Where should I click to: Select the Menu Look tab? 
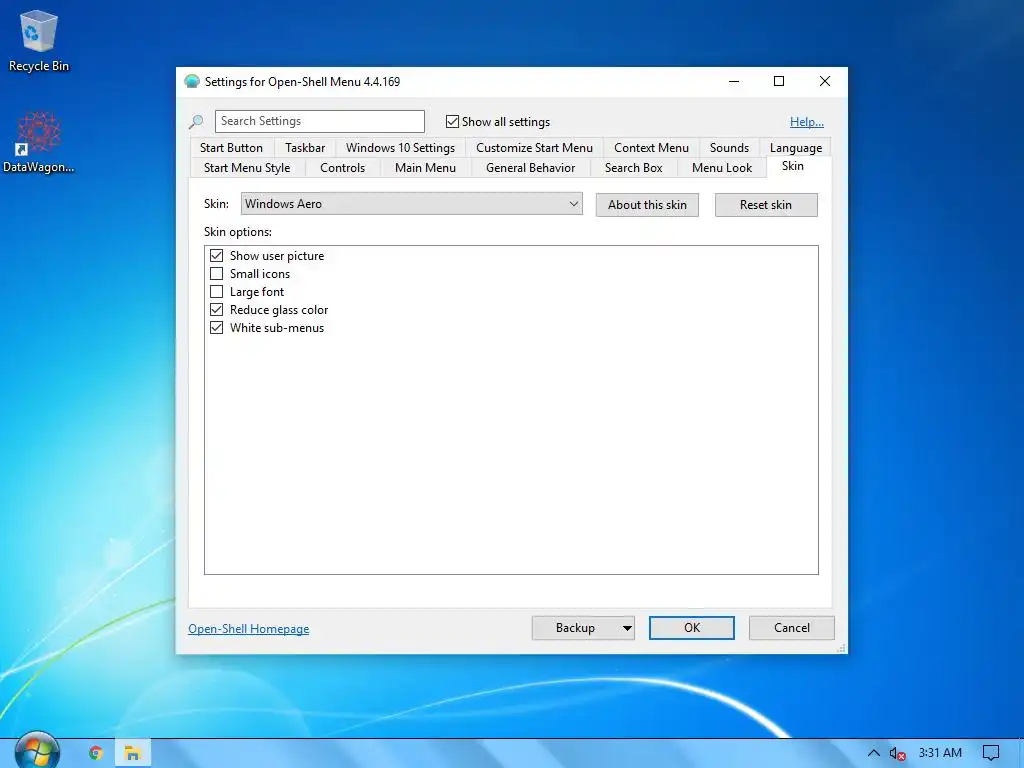click(722, 168)
